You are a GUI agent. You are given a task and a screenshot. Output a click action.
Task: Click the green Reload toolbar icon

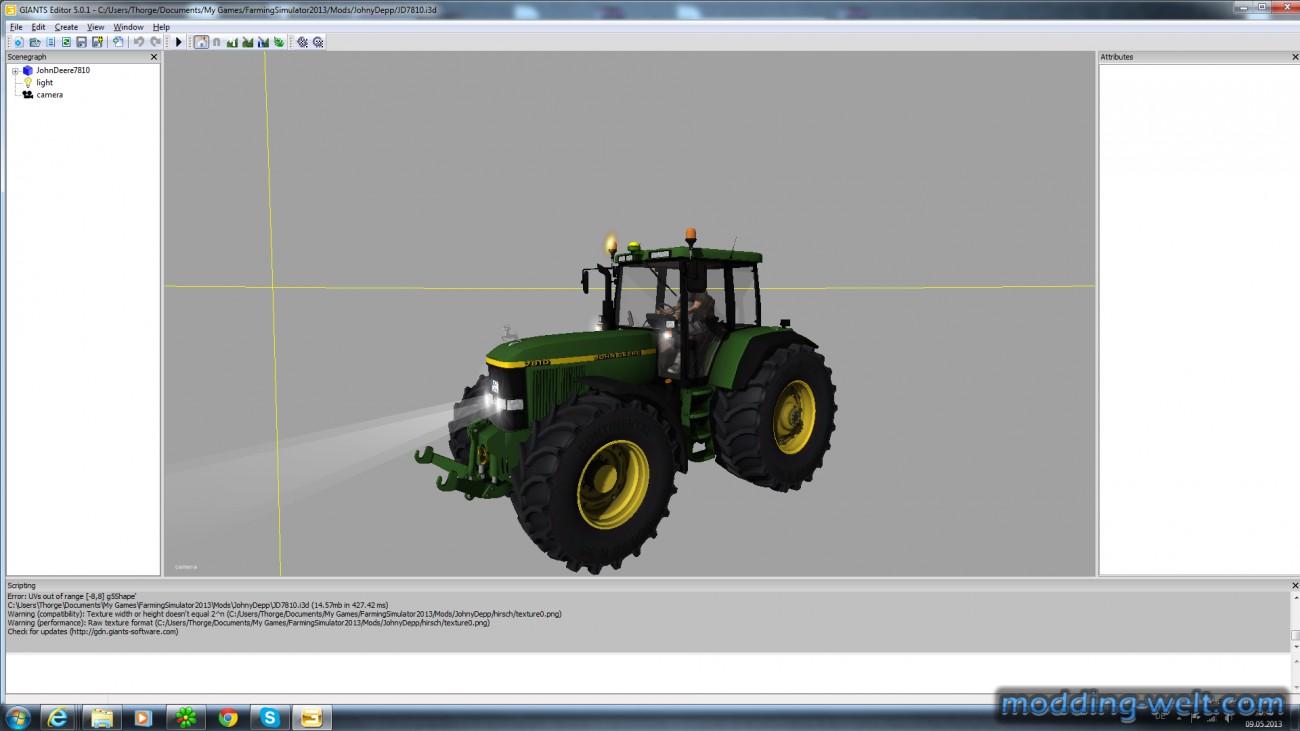[x=66, y=42]
